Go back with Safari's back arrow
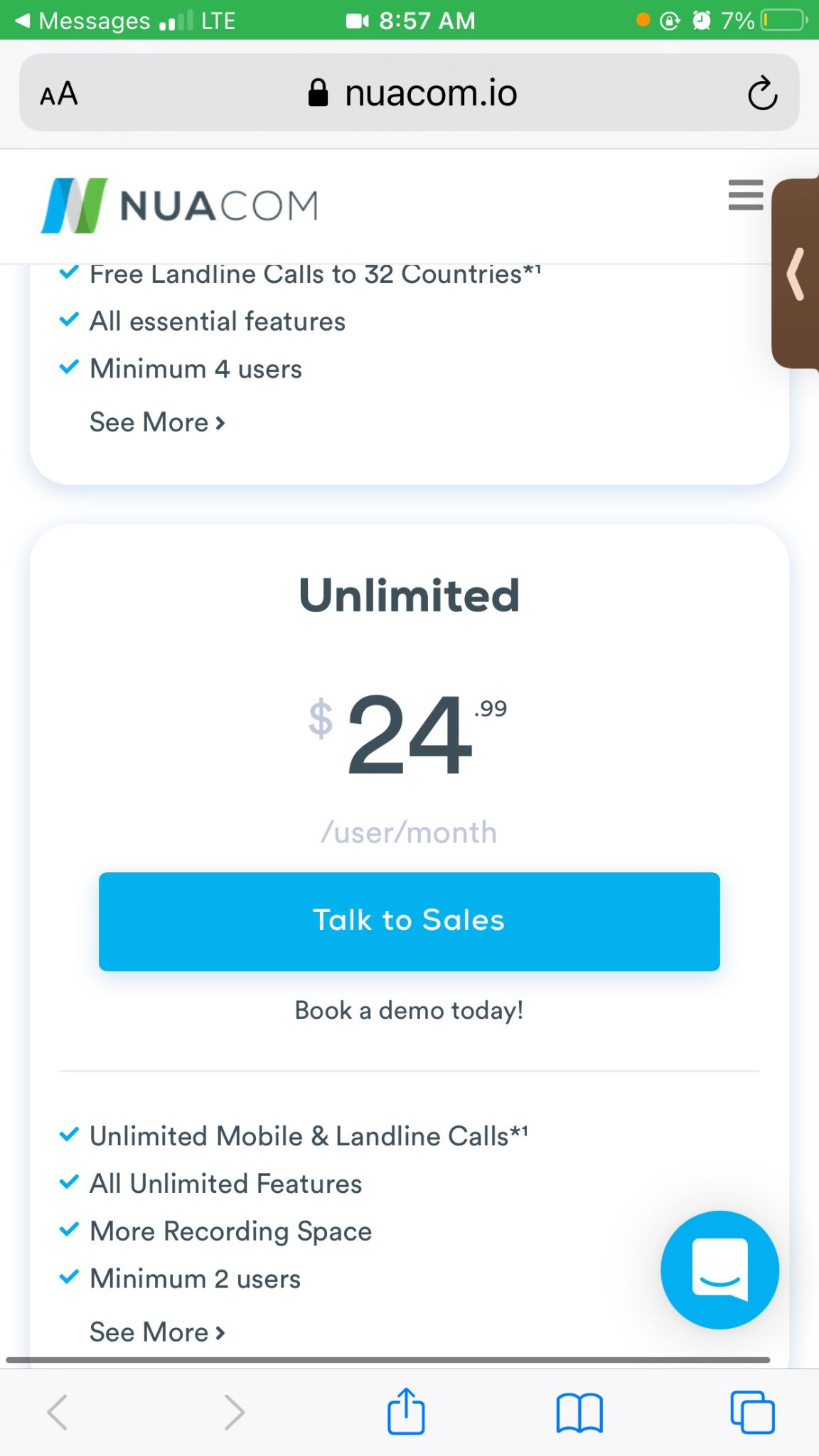Image resolution: width=819 pixels, height=1456 pixels. (x=58, y=1412)
